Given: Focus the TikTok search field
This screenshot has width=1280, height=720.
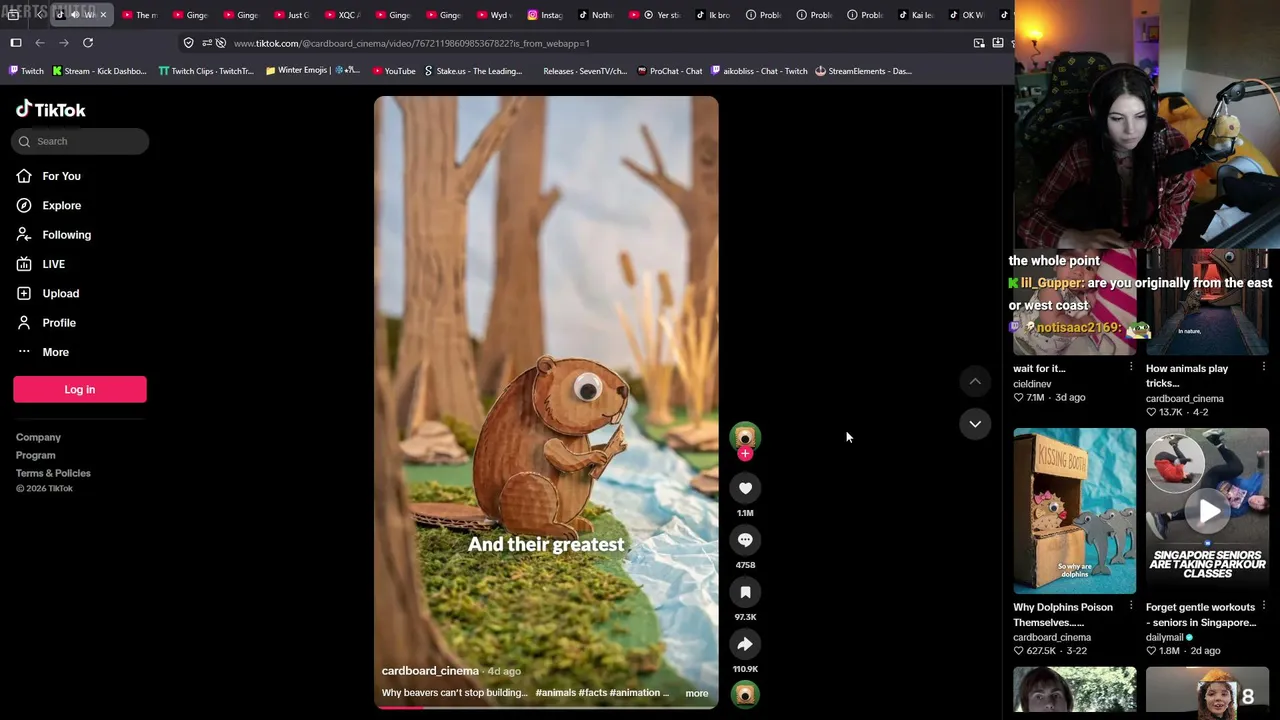Looking at the screenshot, I should click(x=81, y=141).
